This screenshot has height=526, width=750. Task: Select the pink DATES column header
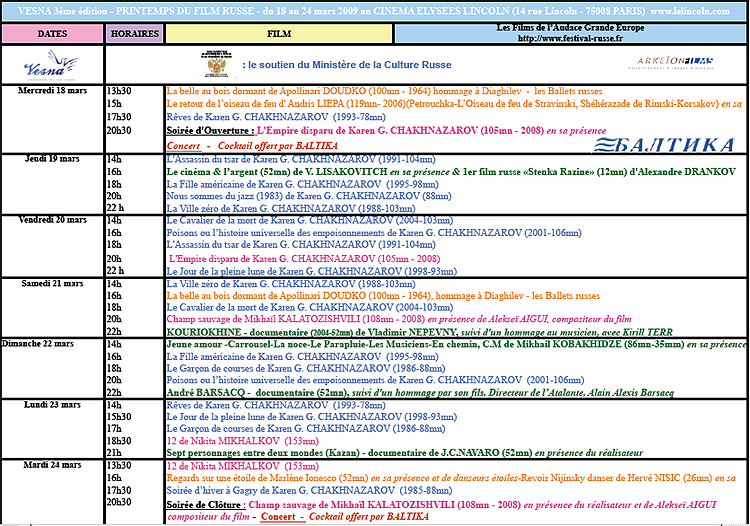coord(51,33)
